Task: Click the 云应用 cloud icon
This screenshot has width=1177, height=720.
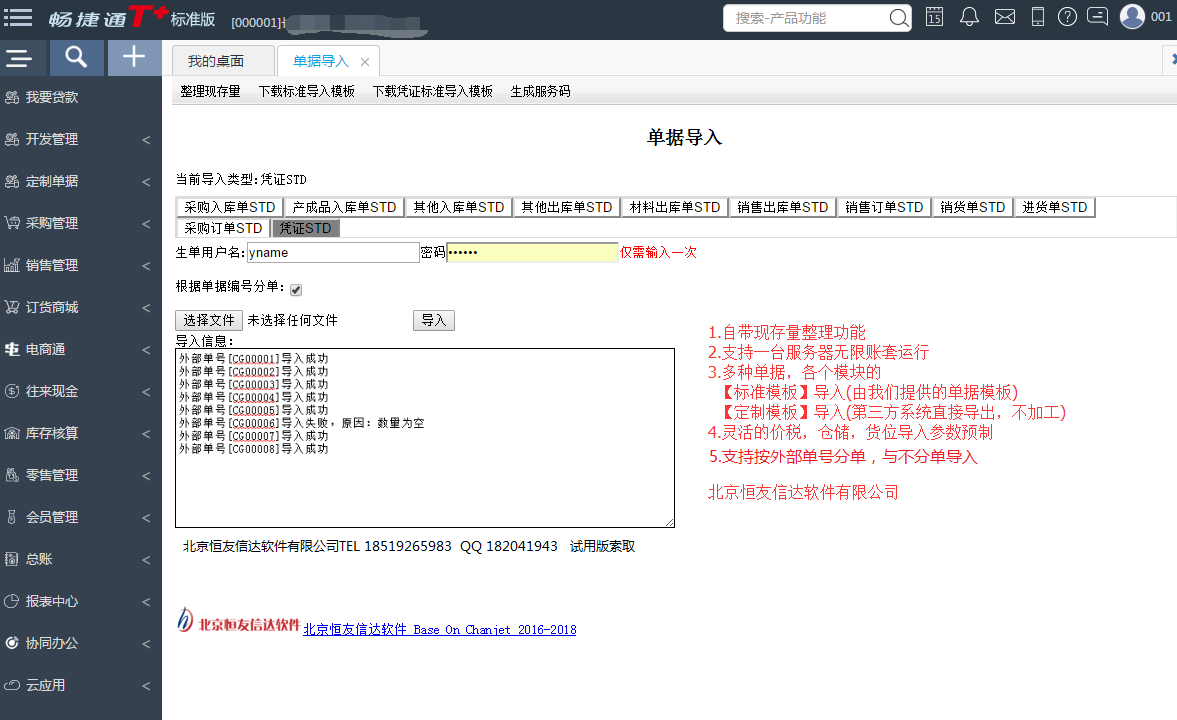Action: pos(12,685)
